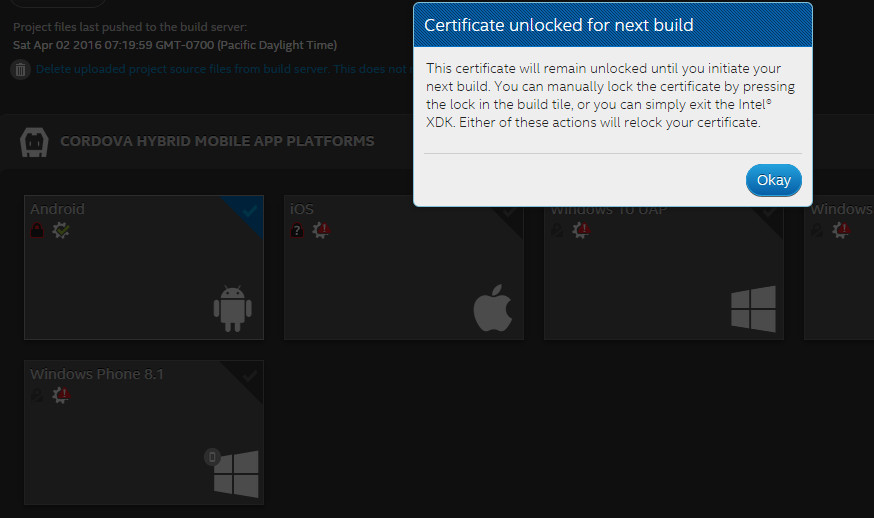Toggle the Android tile checkmark corner

pyautogui.click(x=249, y=211)
